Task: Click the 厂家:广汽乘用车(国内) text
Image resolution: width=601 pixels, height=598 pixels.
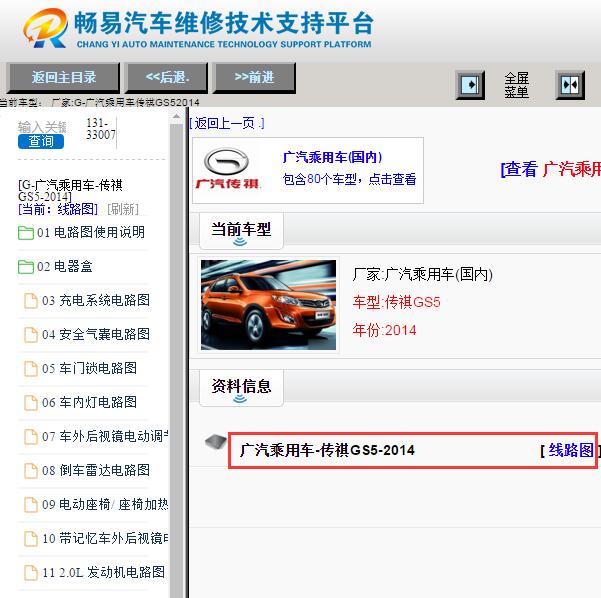Action: [422, 274]
